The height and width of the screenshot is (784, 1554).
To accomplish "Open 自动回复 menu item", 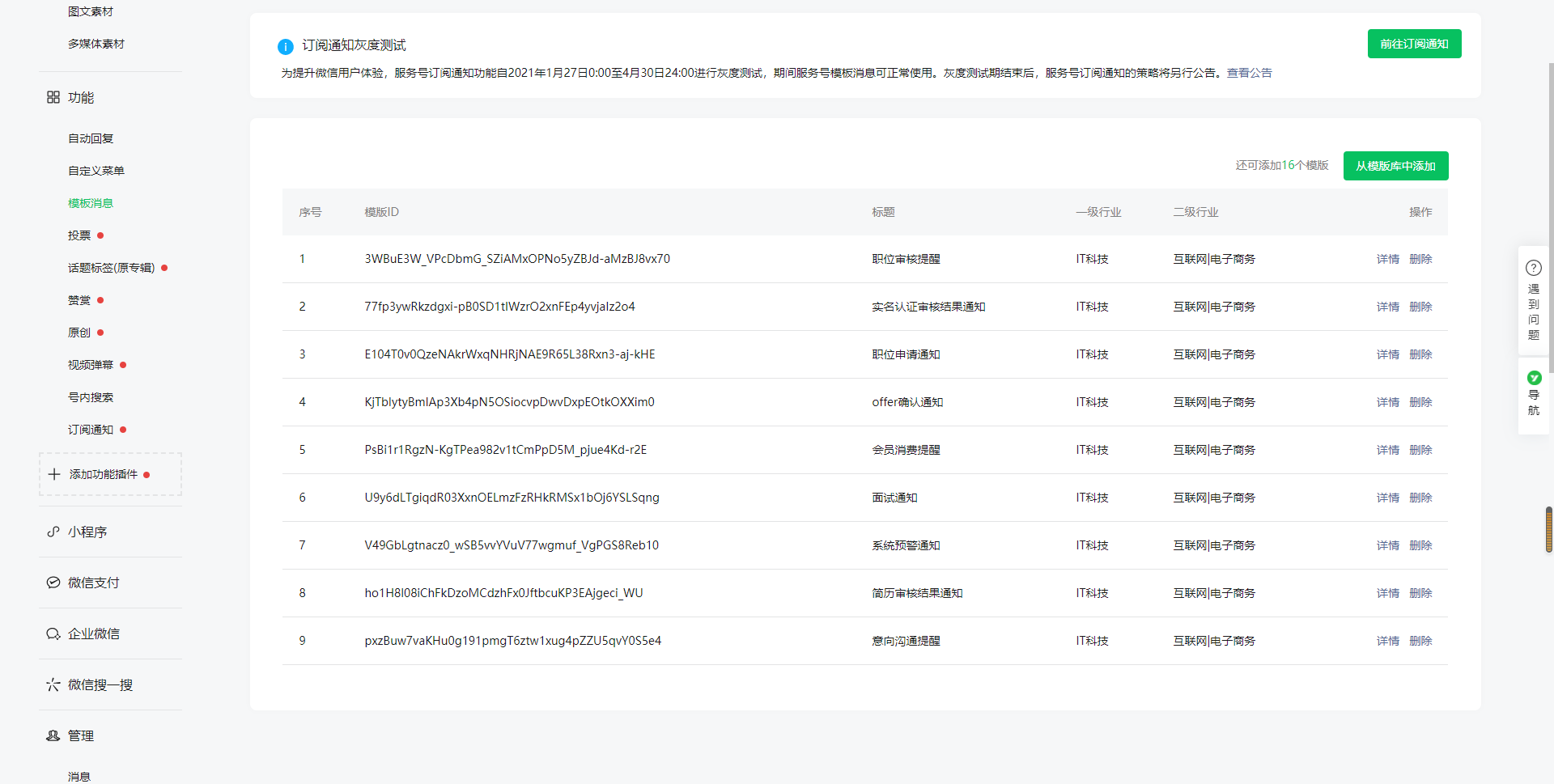I will 91,138.
